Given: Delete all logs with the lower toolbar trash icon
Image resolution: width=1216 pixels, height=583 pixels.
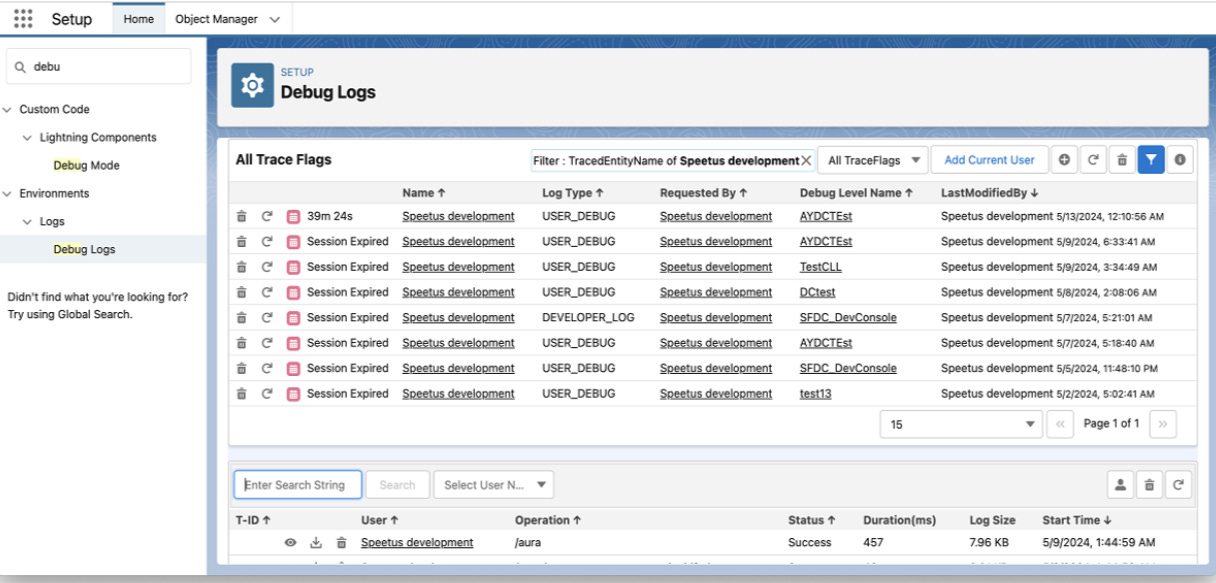Looking at the screenshot, I should (x=1150, y=485).
